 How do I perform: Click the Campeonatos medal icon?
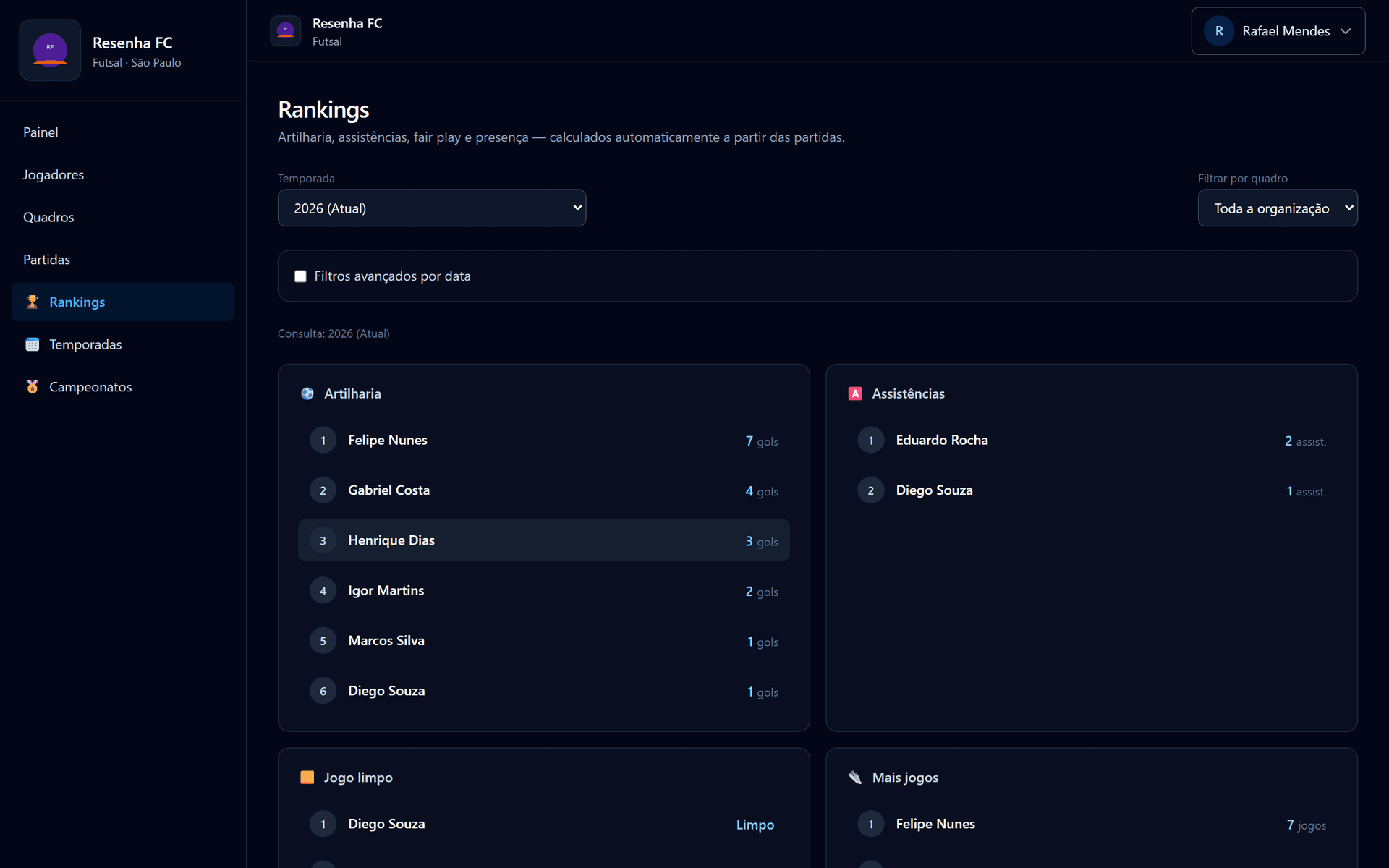coord(32,387)
